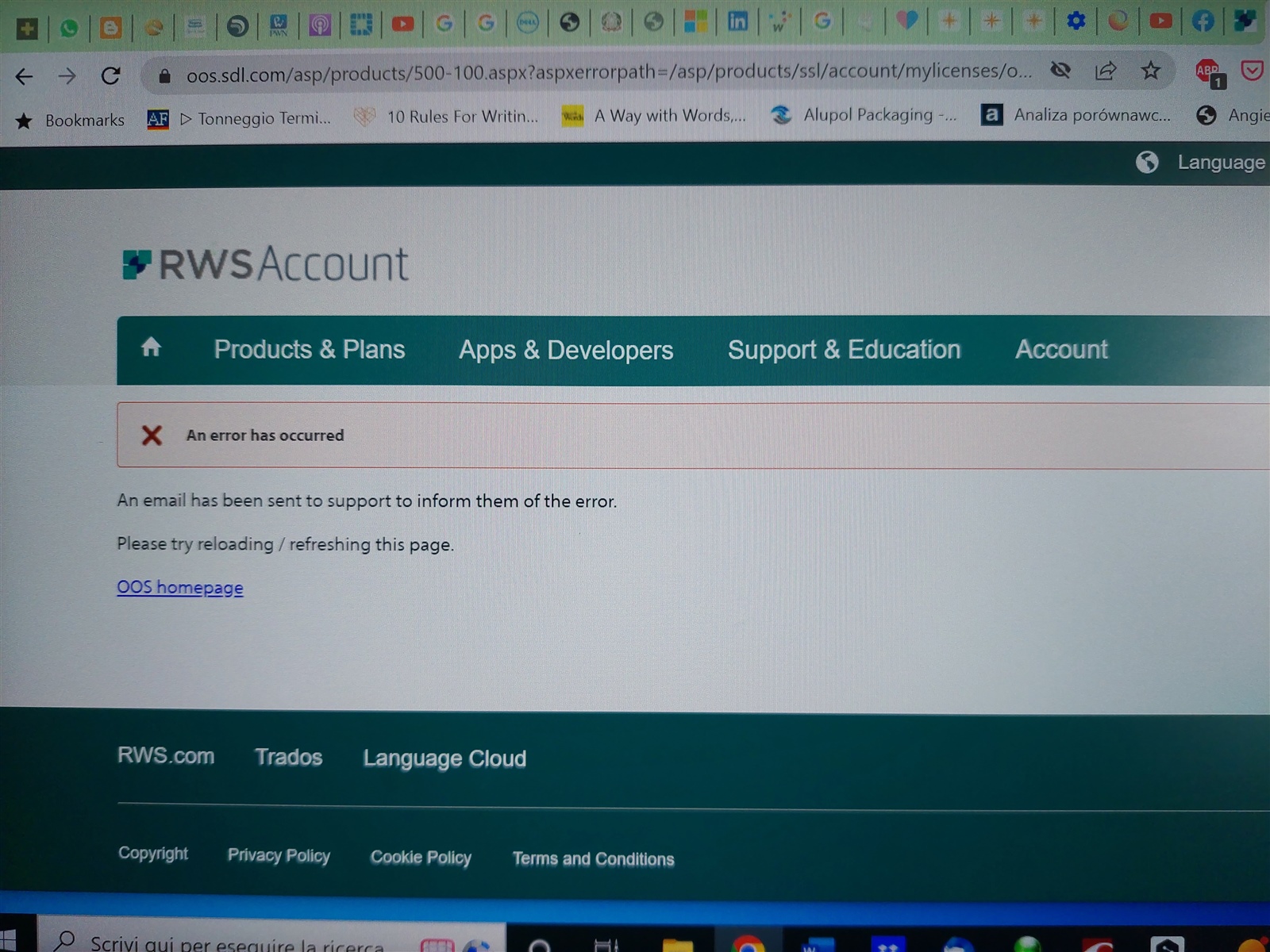This screenshot has height=952, width=1270.
Task: Share this page using the share icon
Action: (x=1106, y=71)
